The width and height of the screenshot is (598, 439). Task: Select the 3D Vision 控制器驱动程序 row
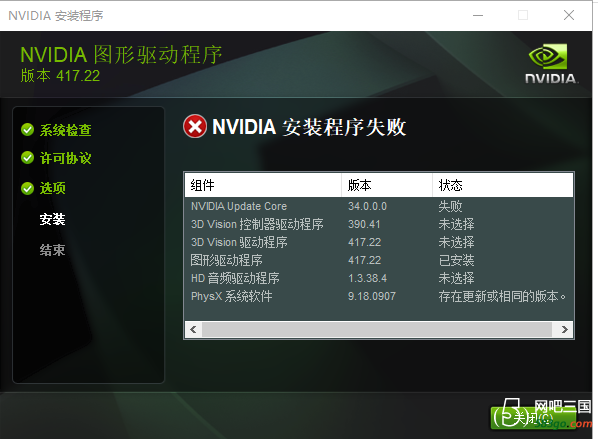tap(379, 224)
